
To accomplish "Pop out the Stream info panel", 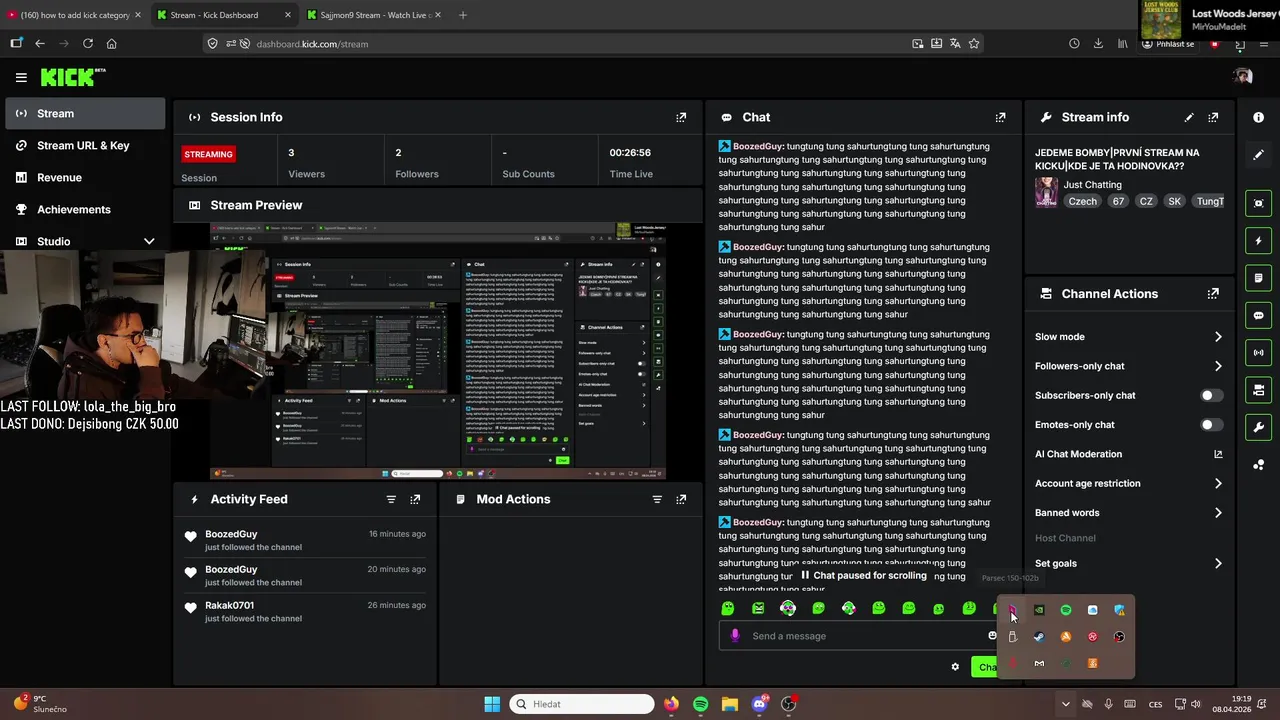I will point(1213,117).
